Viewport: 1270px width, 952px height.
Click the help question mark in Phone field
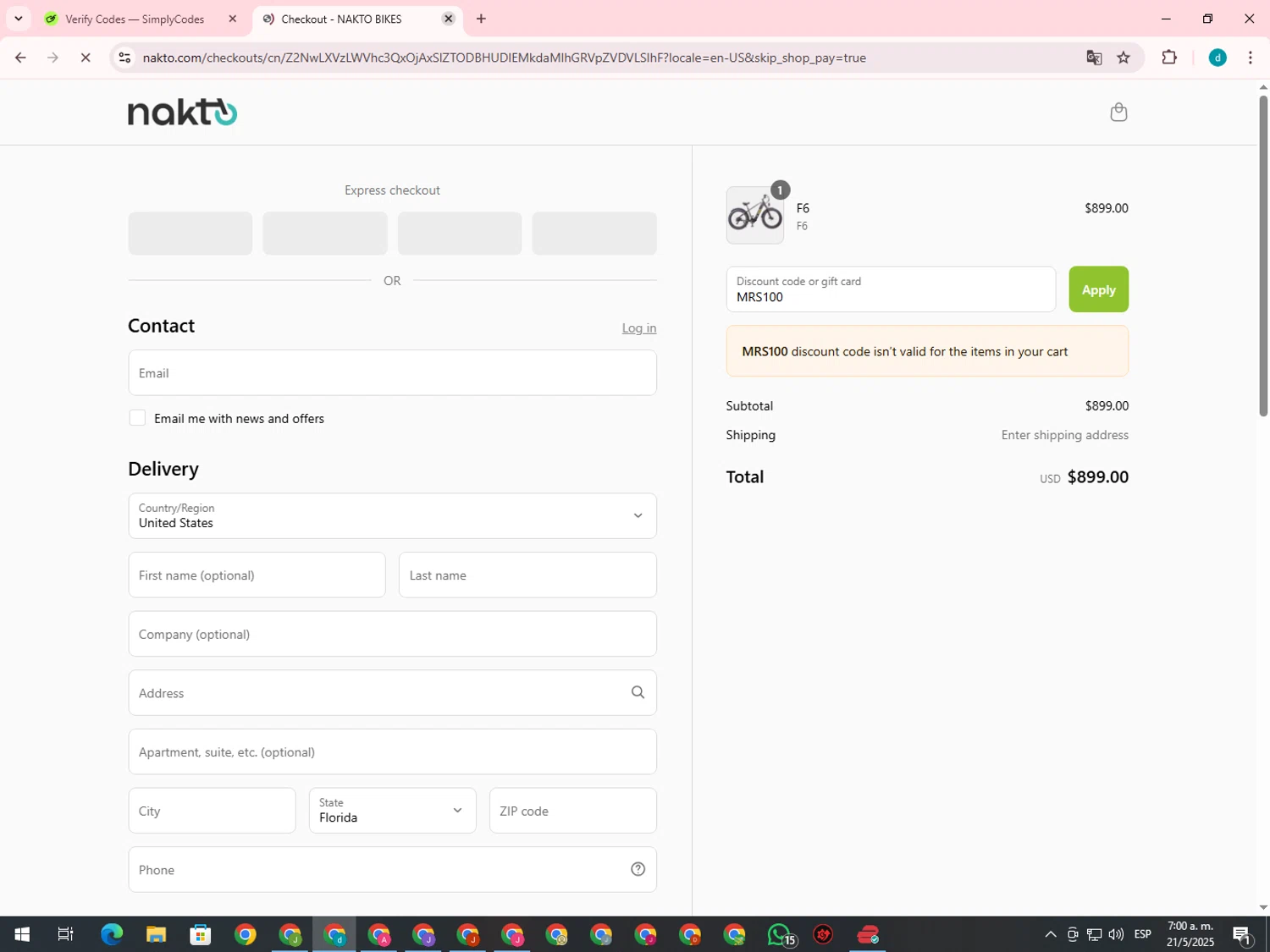coord(638,869)
